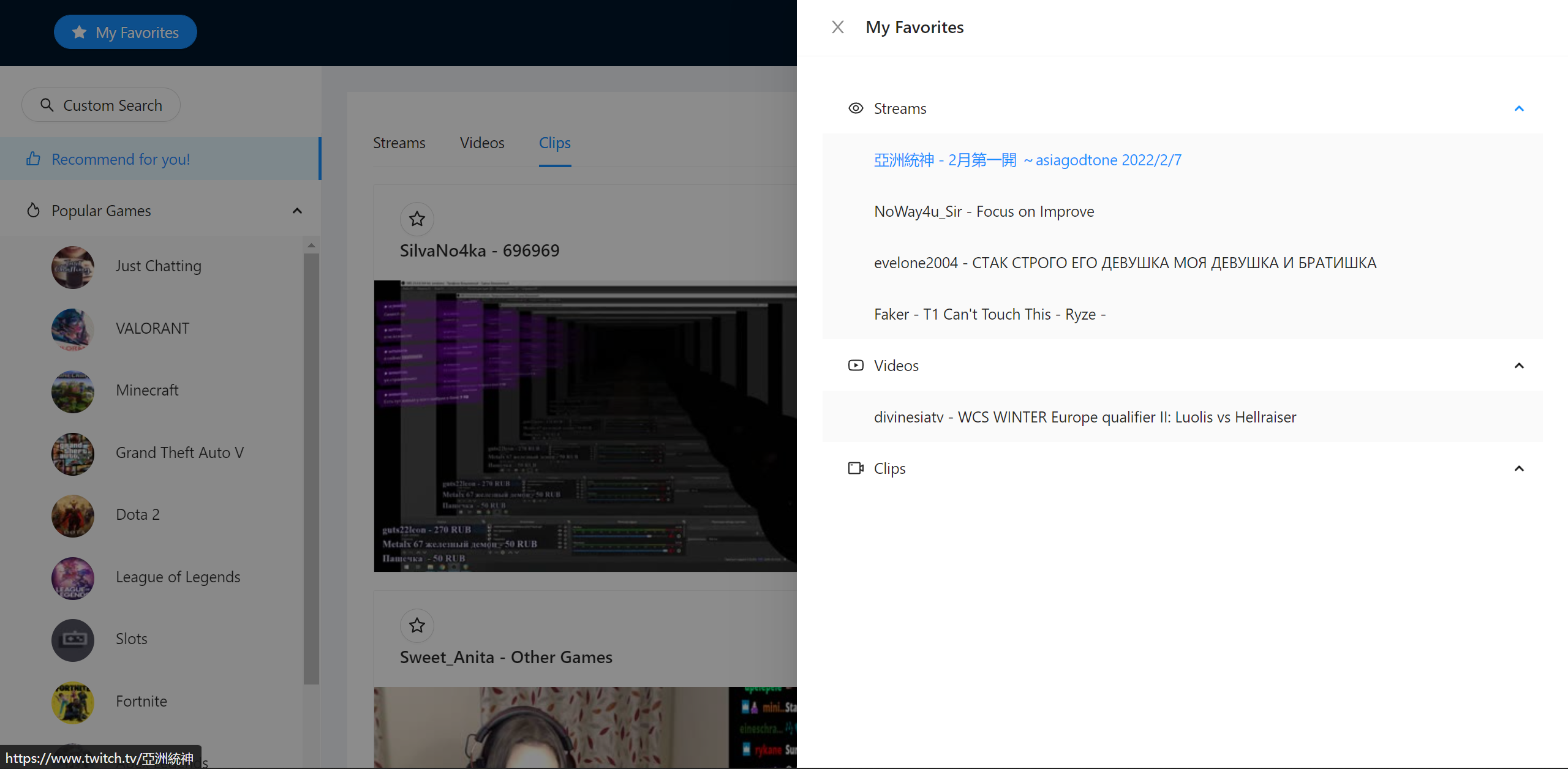Screen dimensions: 1568x769
Task: Open the My Favorites button
Action: point(126,32)
